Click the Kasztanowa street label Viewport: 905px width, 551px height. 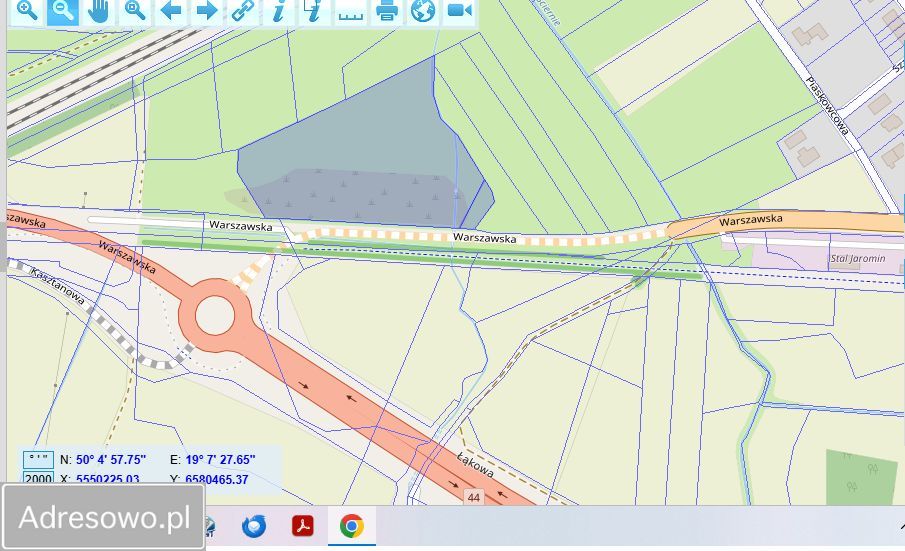pyautogui.click(x=57, y=286)
